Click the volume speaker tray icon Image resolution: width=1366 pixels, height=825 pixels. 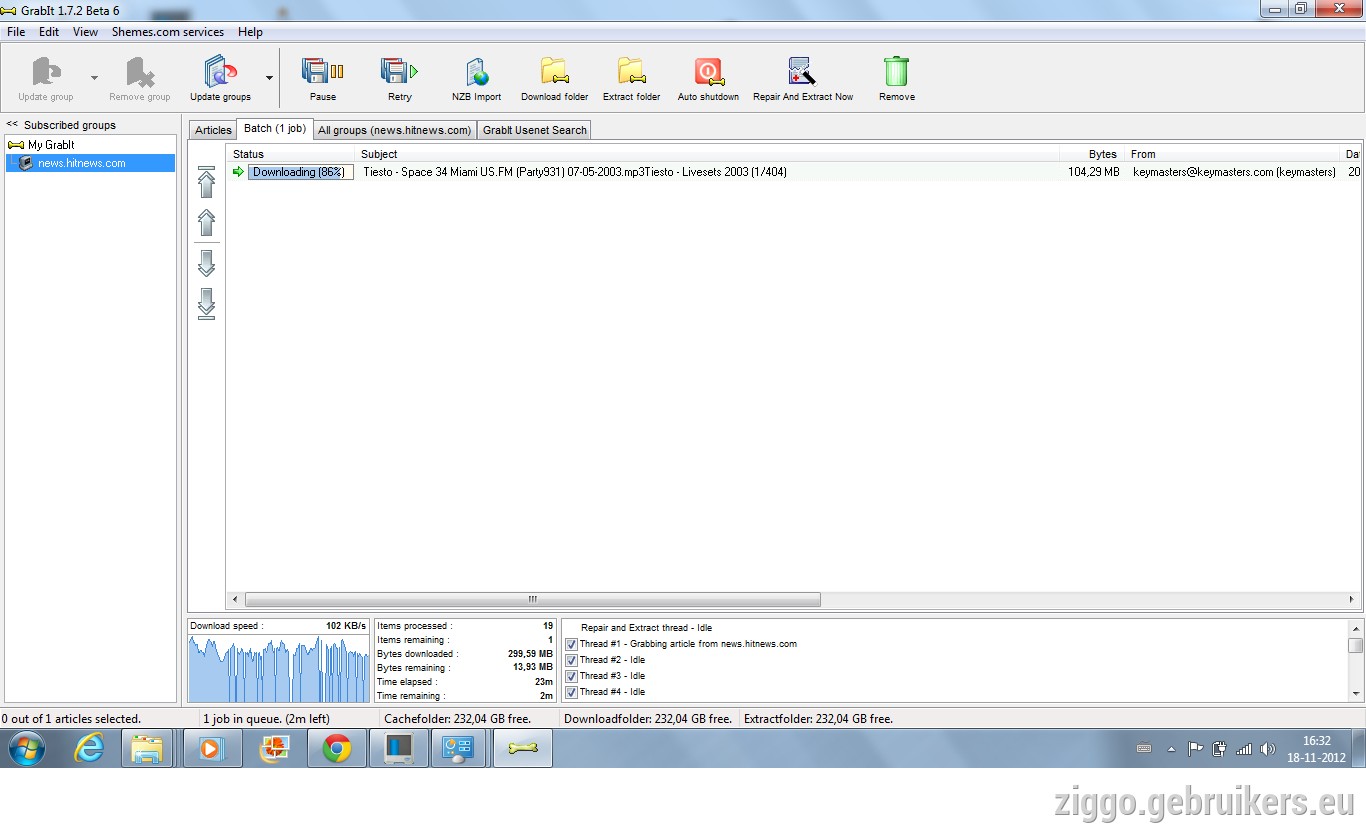coord(1268,749)
